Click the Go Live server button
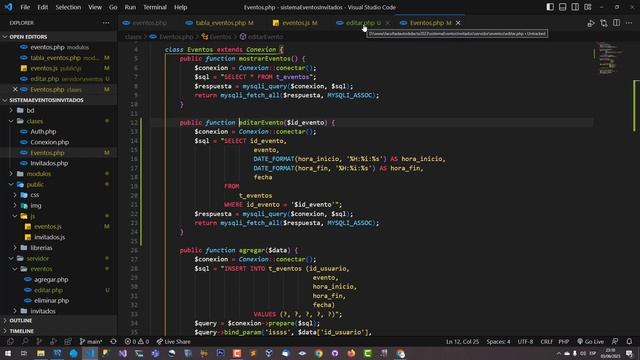The image size is (640, 360). pyautogui.click(x=590, y=342)
